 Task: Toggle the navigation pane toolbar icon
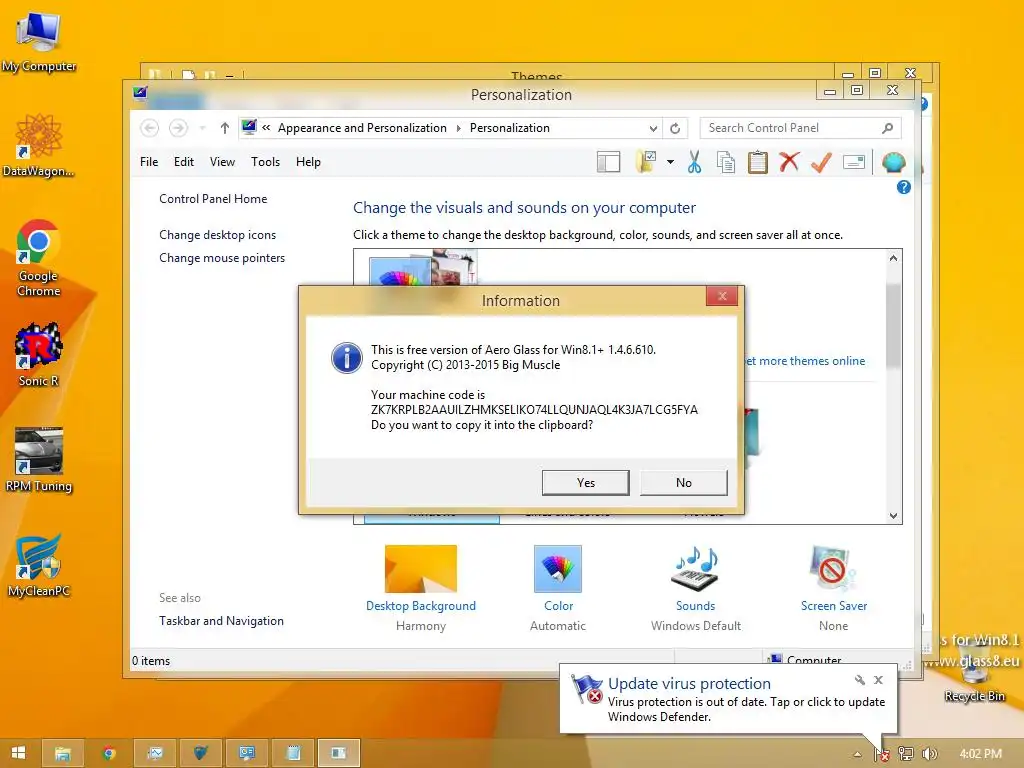pyautogui.click(x=608, y=162)
